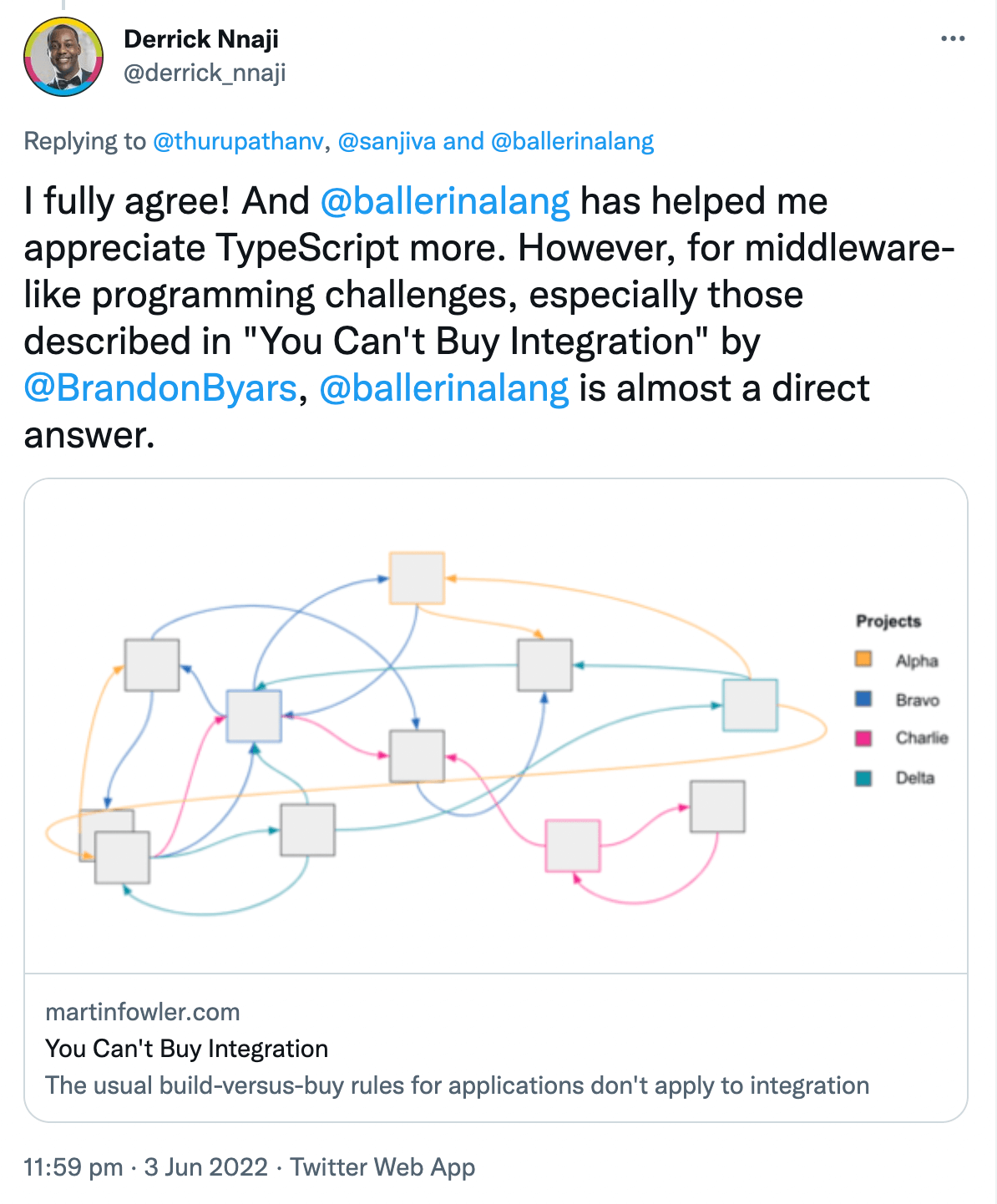The image size is (997, 1204).
Task: Open the @BrandonByars mention
Action: tap(160, 388)
